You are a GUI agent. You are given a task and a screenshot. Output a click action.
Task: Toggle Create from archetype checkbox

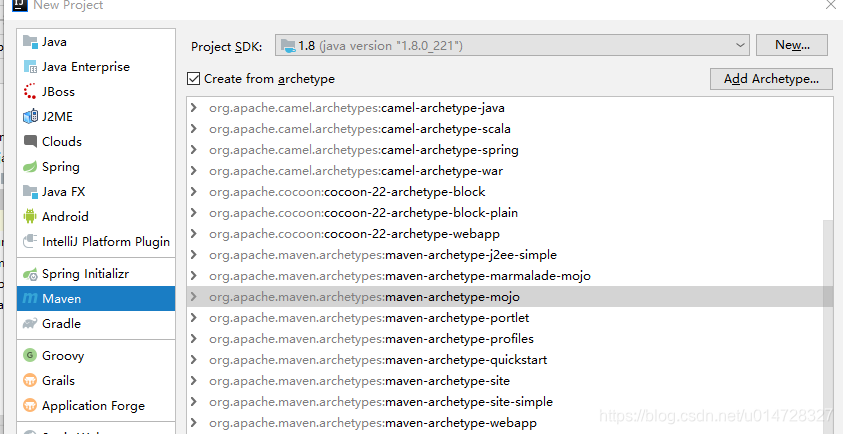(x=194, y=79)
